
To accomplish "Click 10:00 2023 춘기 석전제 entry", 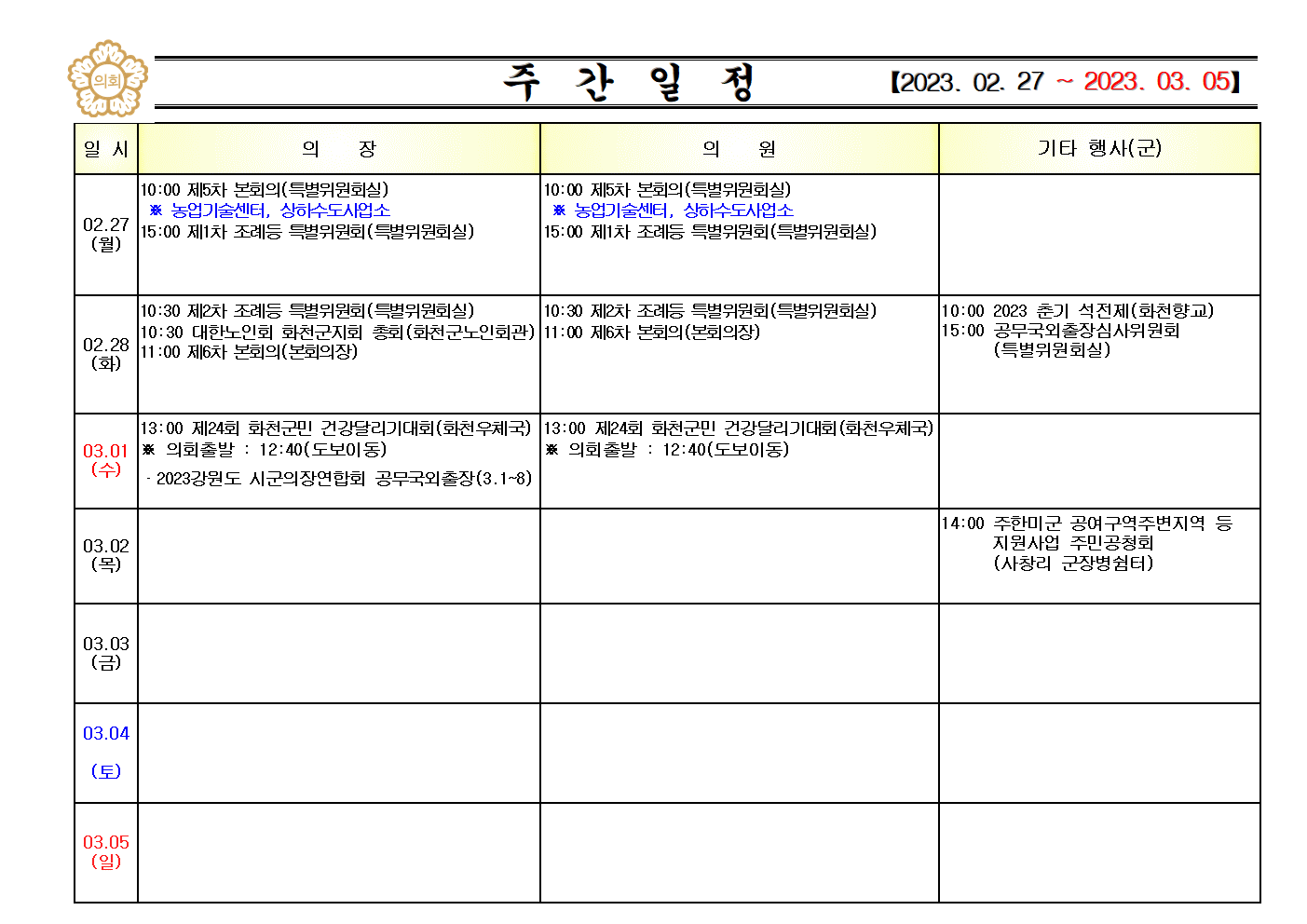I will (x=1078, y=311).
